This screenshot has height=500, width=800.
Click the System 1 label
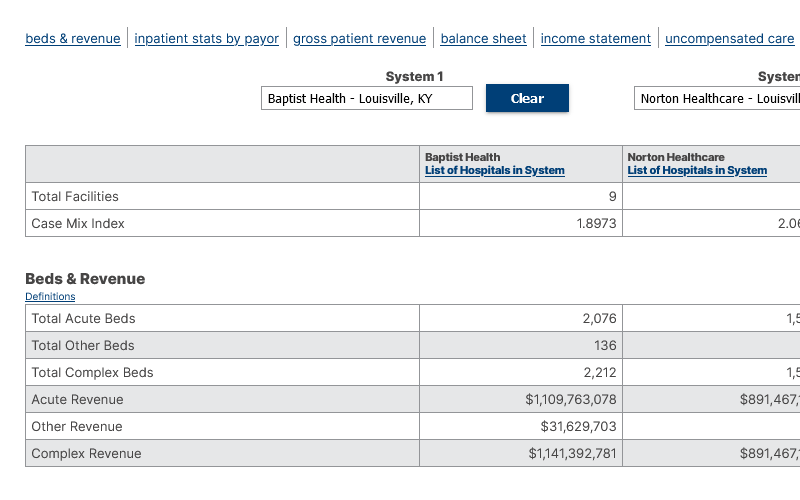[x=414, y=77]
